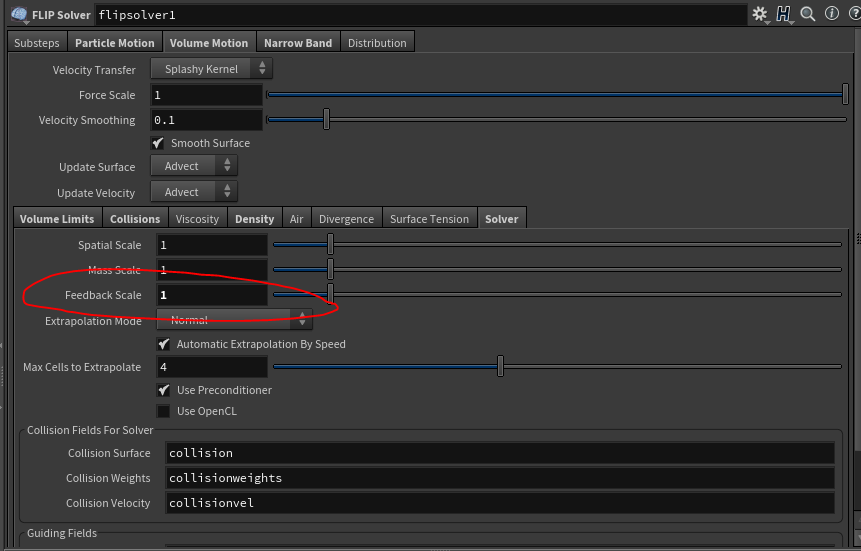The image size is (861, 551).
Task: Open the gear parameter options menu
Action: (761, 14)
